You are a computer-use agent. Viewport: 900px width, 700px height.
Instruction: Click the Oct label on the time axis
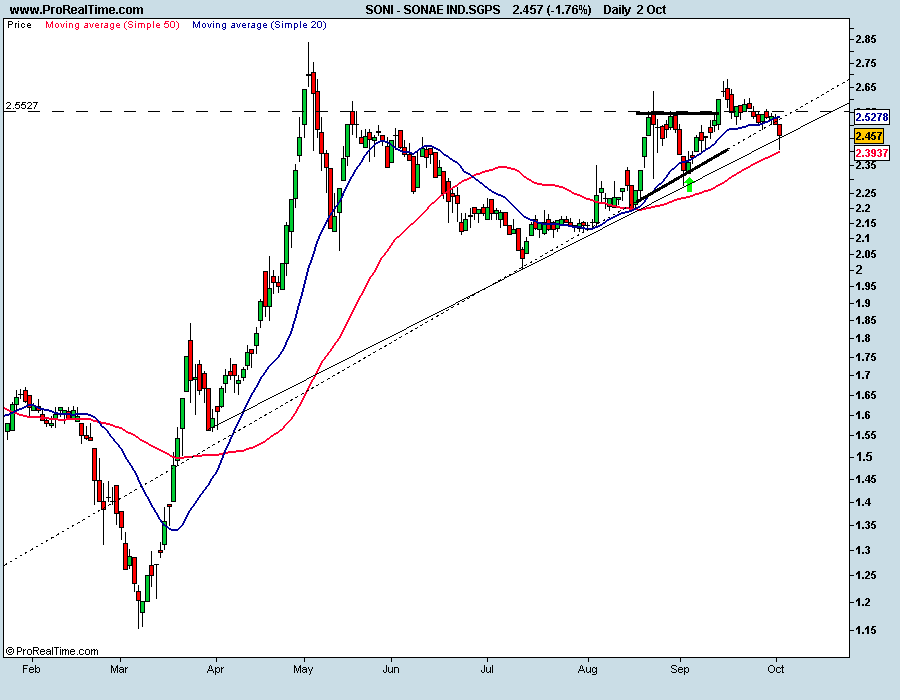(x=776, y=669)
